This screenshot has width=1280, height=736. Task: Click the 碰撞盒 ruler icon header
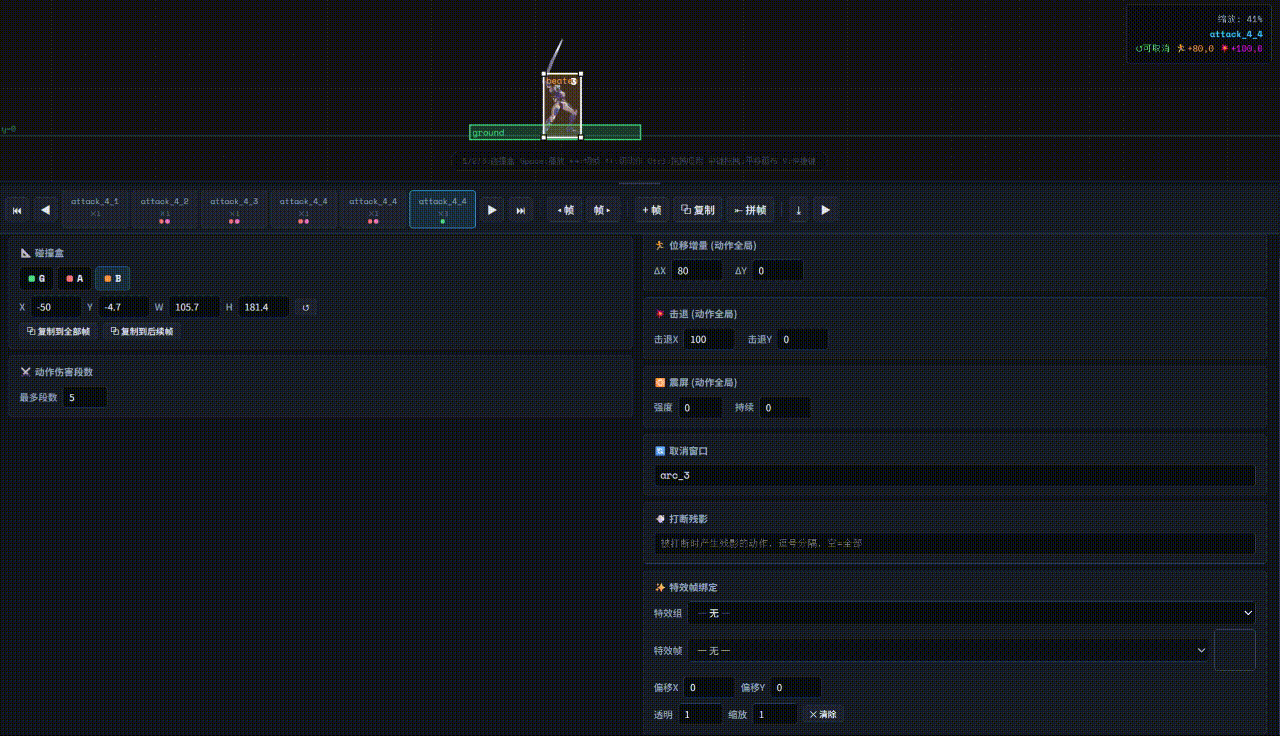point(26,253)
